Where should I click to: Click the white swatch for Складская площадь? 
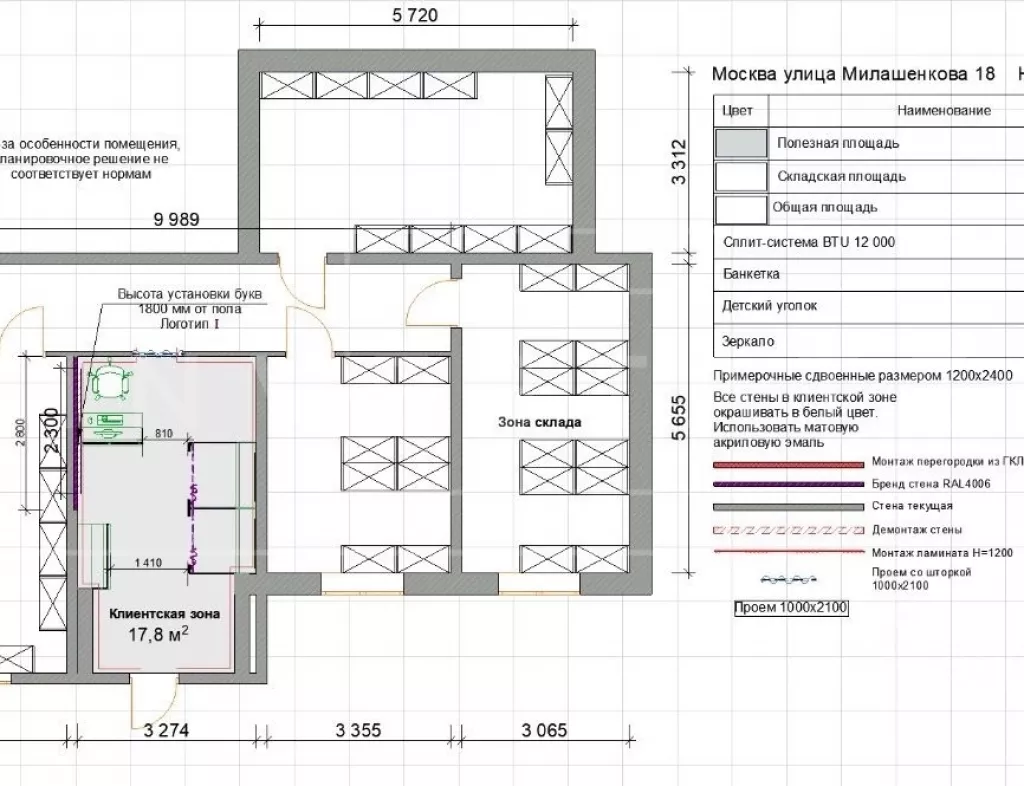[x=740, y=176]
